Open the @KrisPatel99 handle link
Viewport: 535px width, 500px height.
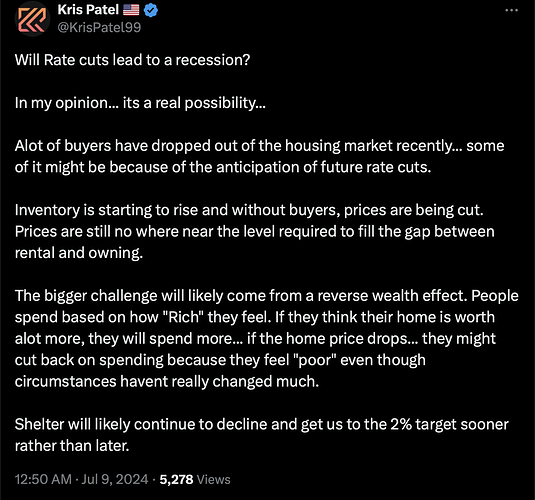point(99,27)
